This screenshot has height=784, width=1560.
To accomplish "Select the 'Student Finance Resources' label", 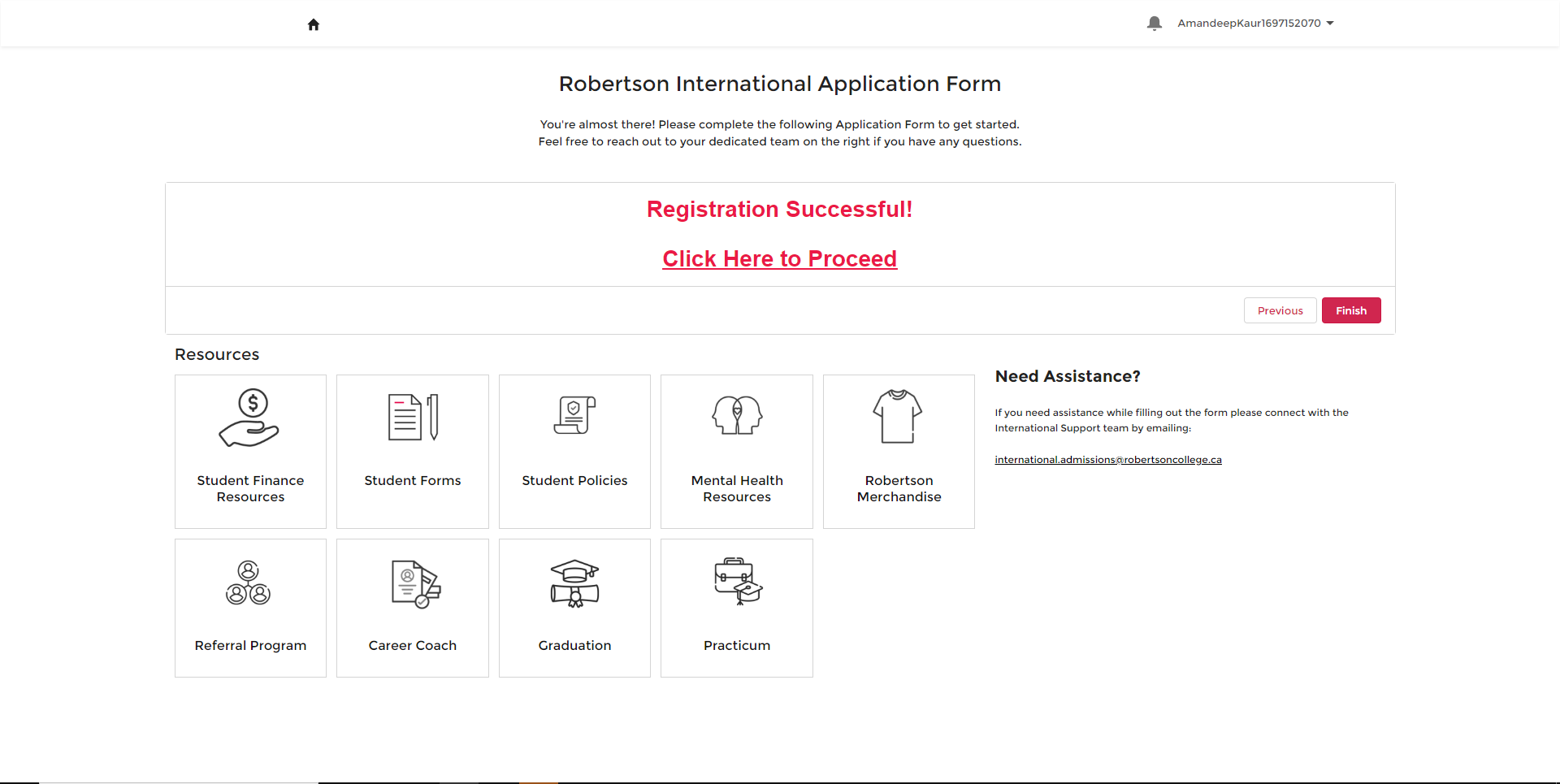I will [x=250, y=488].
